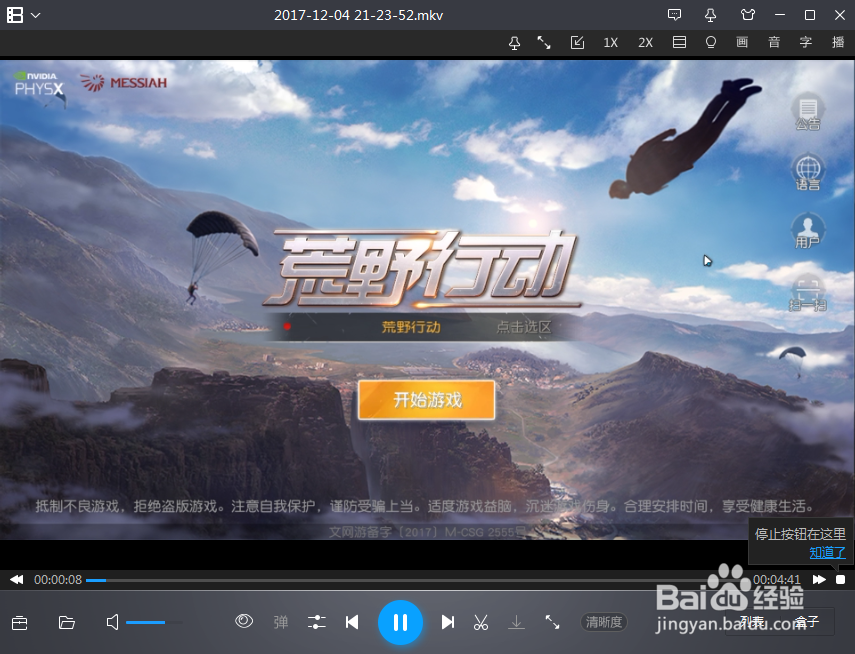Mute audio with the speaker icon
The height and width of the screenshot is (654, 855).
click(112, 622)
